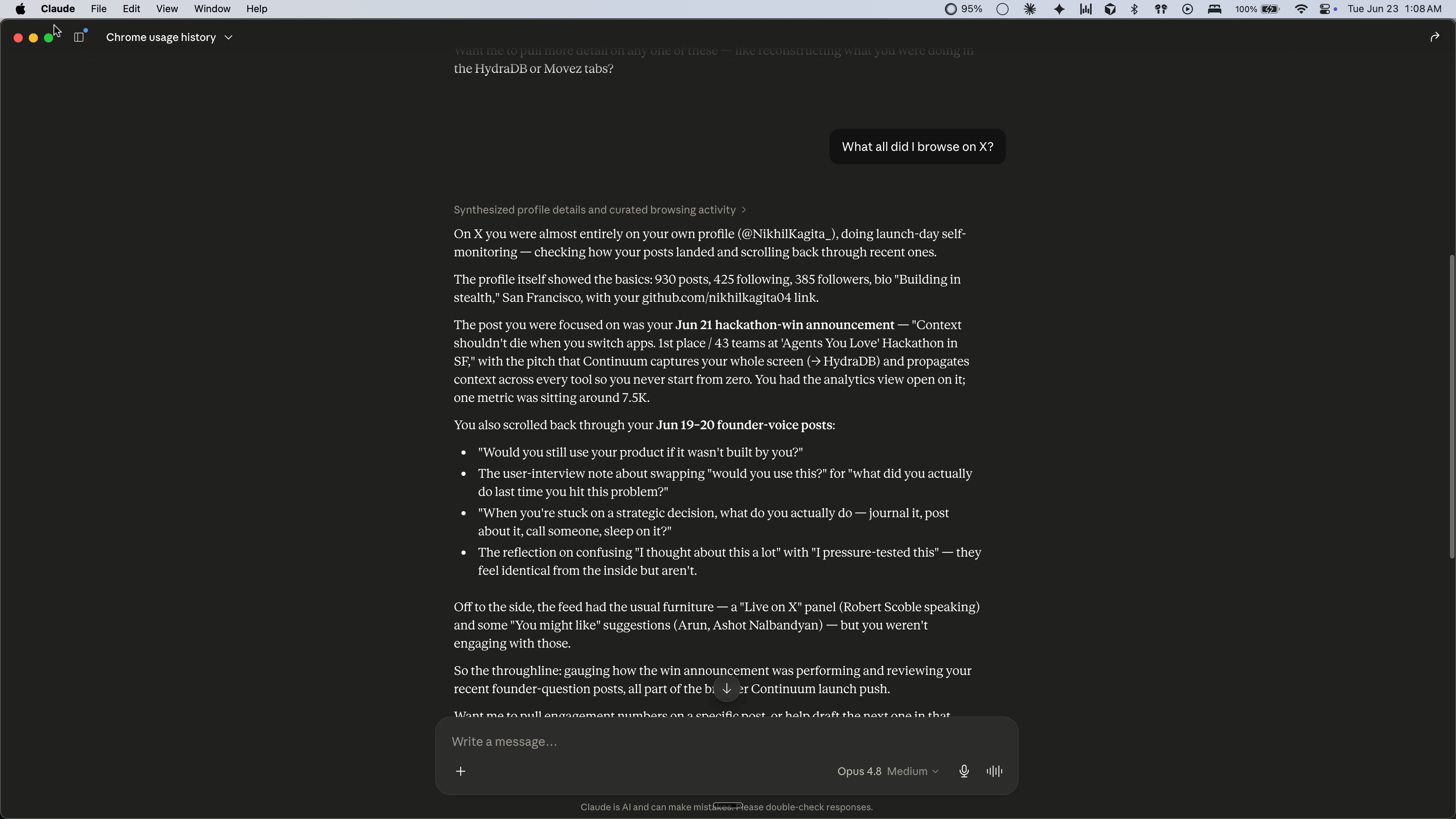Open the File menu
This screenshot has height=819, width=1456.
pyautogui.click(x=99, y=9)
